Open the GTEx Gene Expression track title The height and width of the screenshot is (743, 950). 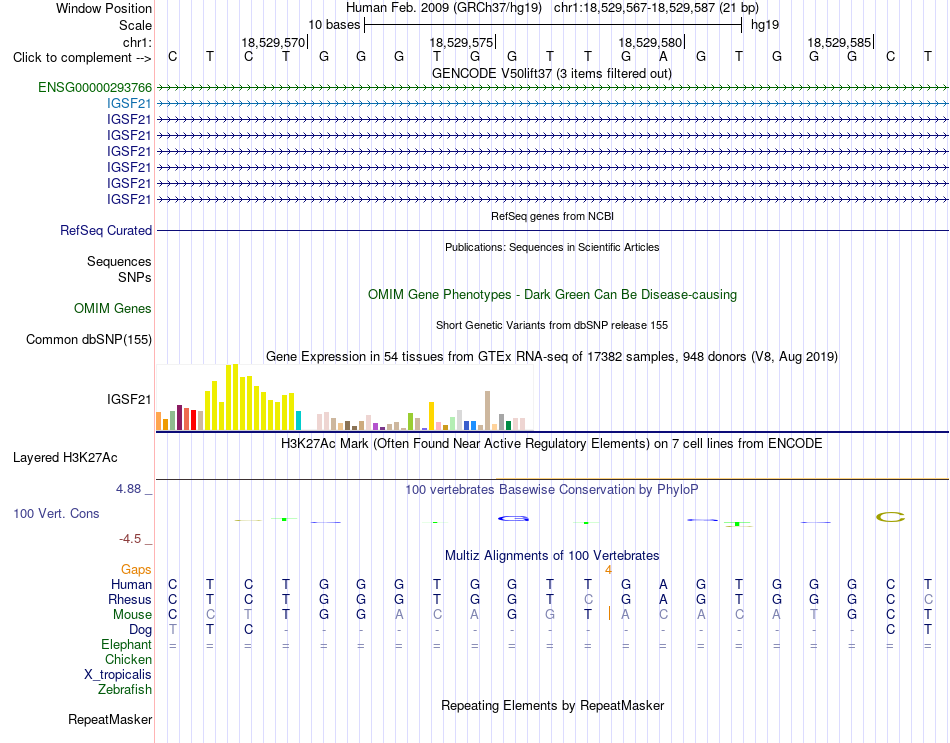[x=552, y=356]
